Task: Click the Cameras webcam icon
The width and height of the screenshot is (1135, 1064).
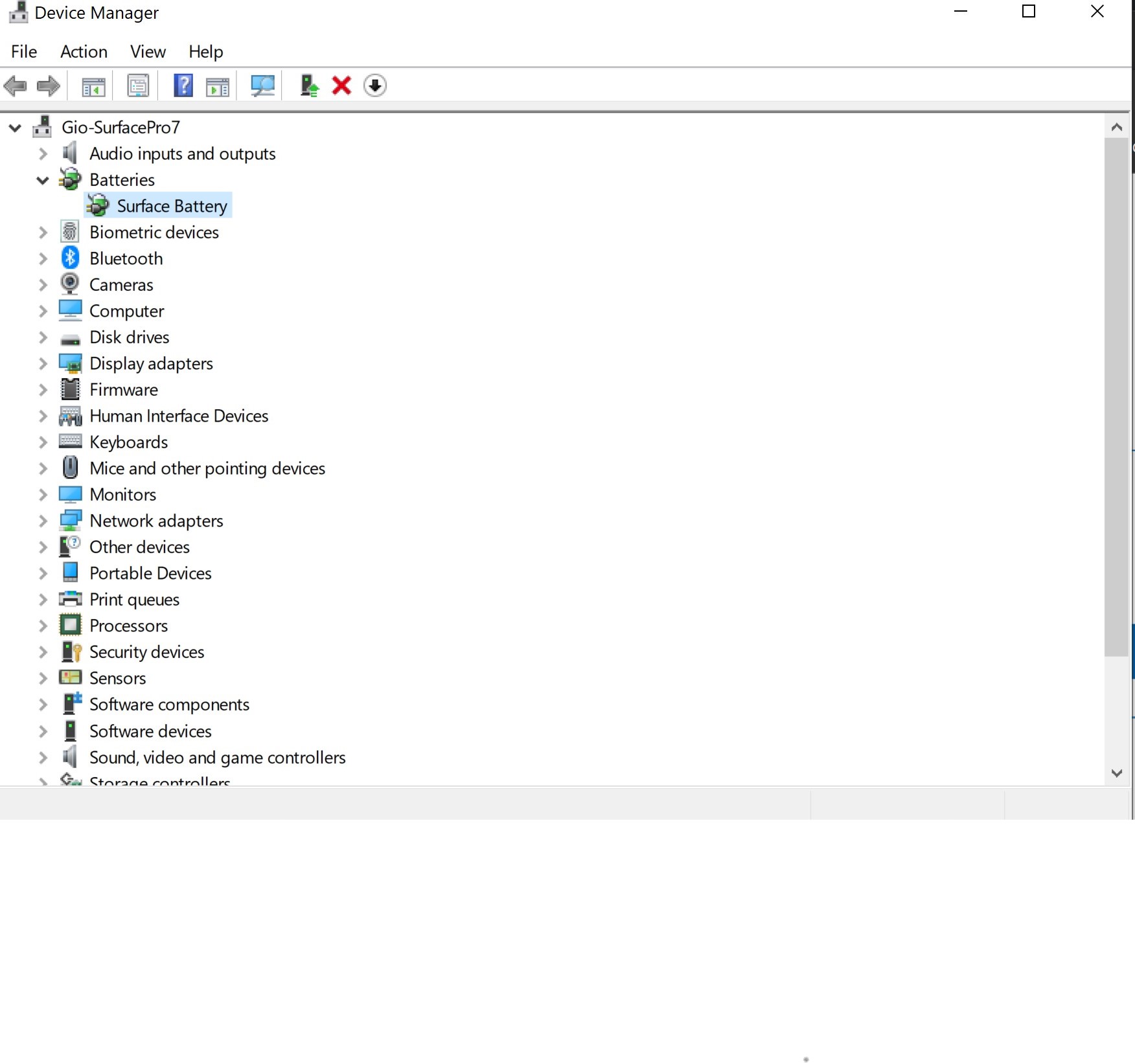Action: 70,284
